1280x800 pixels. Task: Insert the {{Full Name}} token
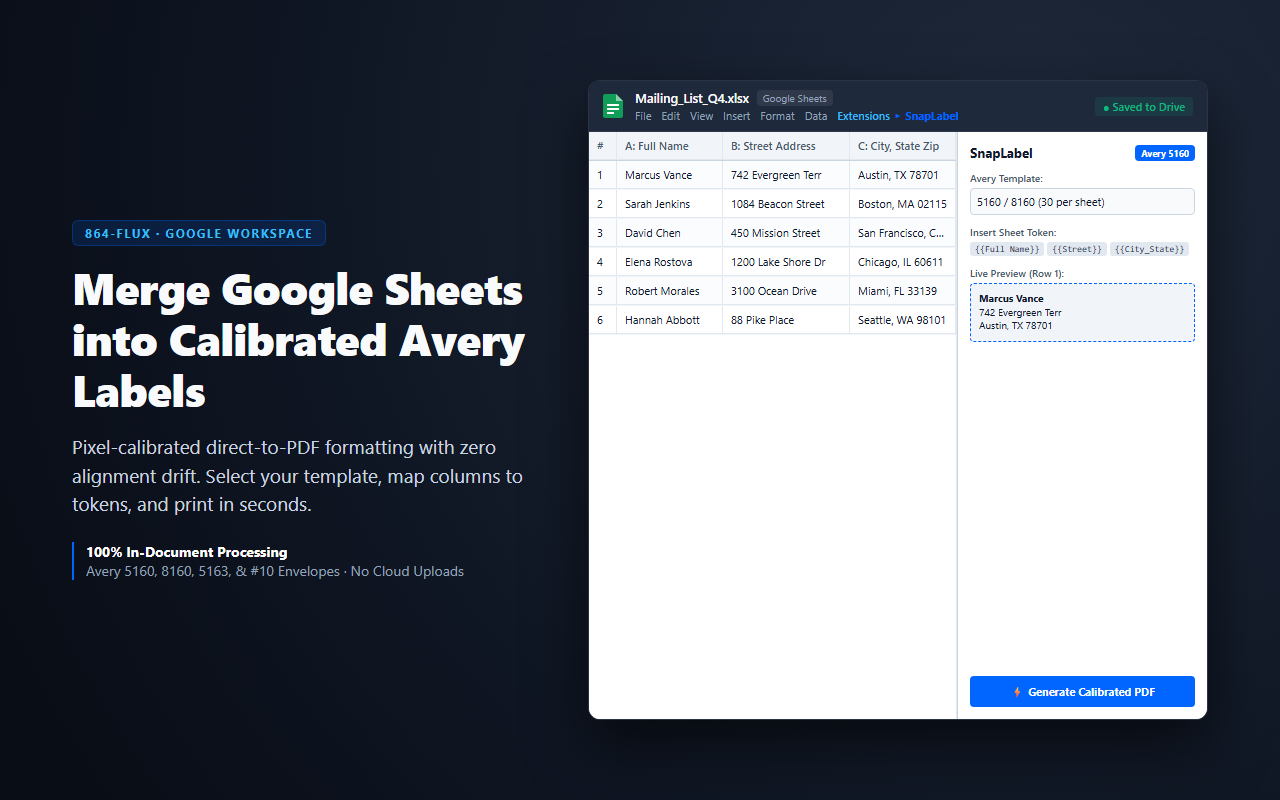click(1007, 249)
